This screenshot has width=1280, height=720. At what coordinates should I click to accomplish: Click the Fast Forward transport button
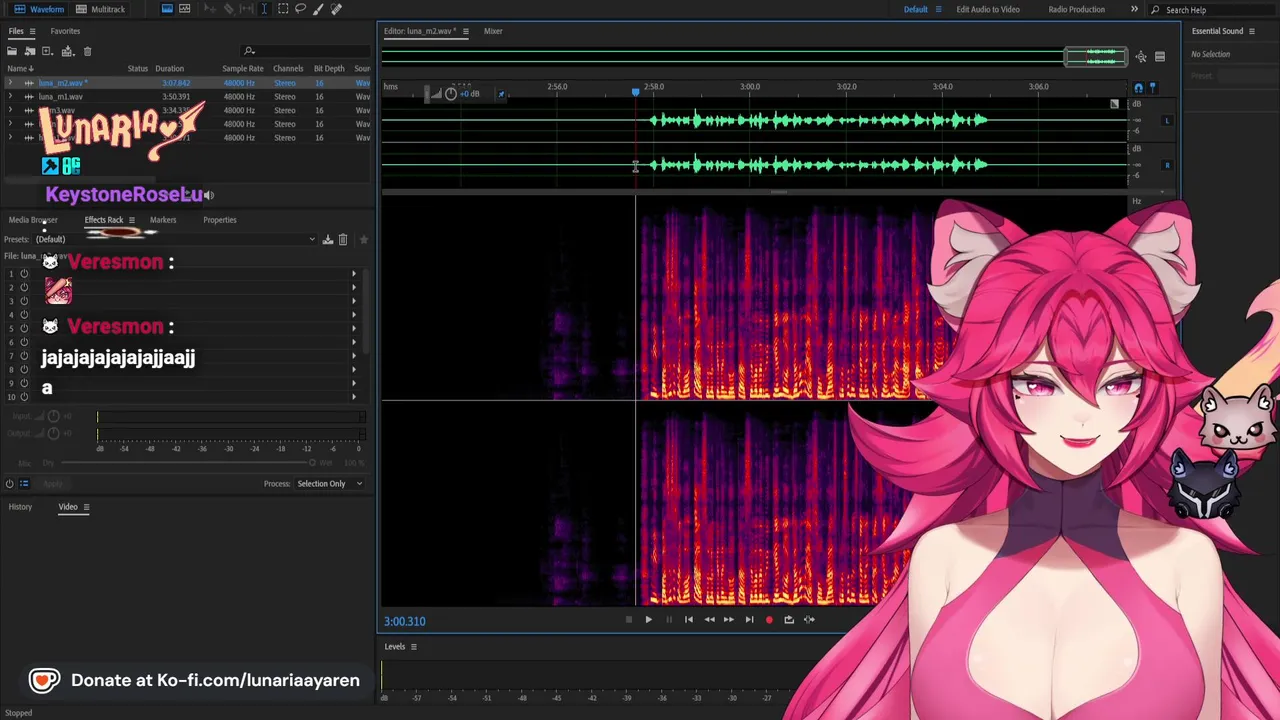(x=729, y=619)
